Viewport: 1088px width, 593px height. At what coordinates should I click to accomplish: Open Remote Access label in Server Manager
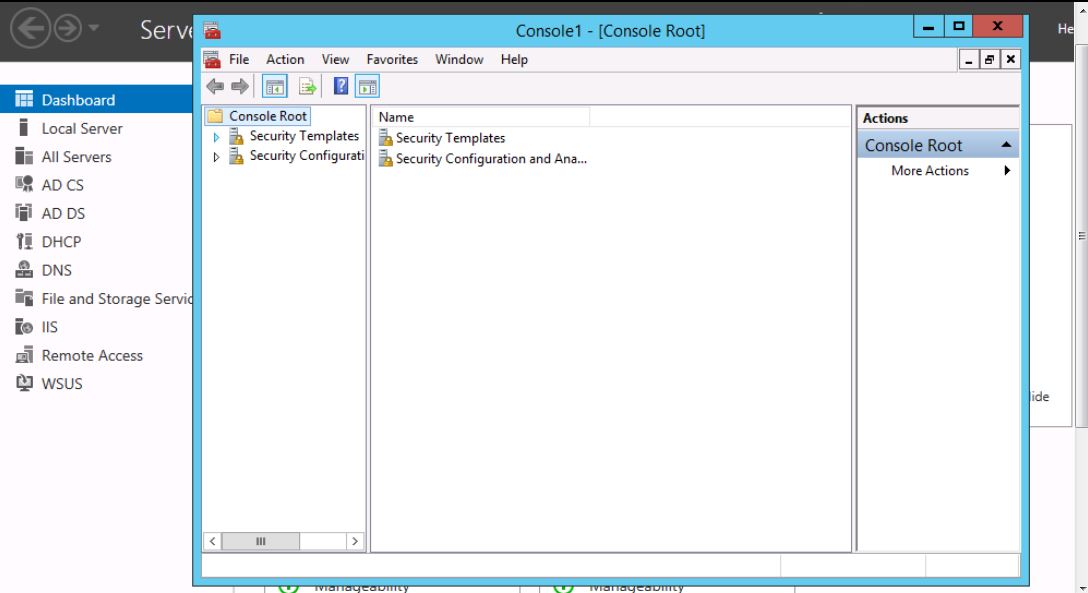point(92,356)
